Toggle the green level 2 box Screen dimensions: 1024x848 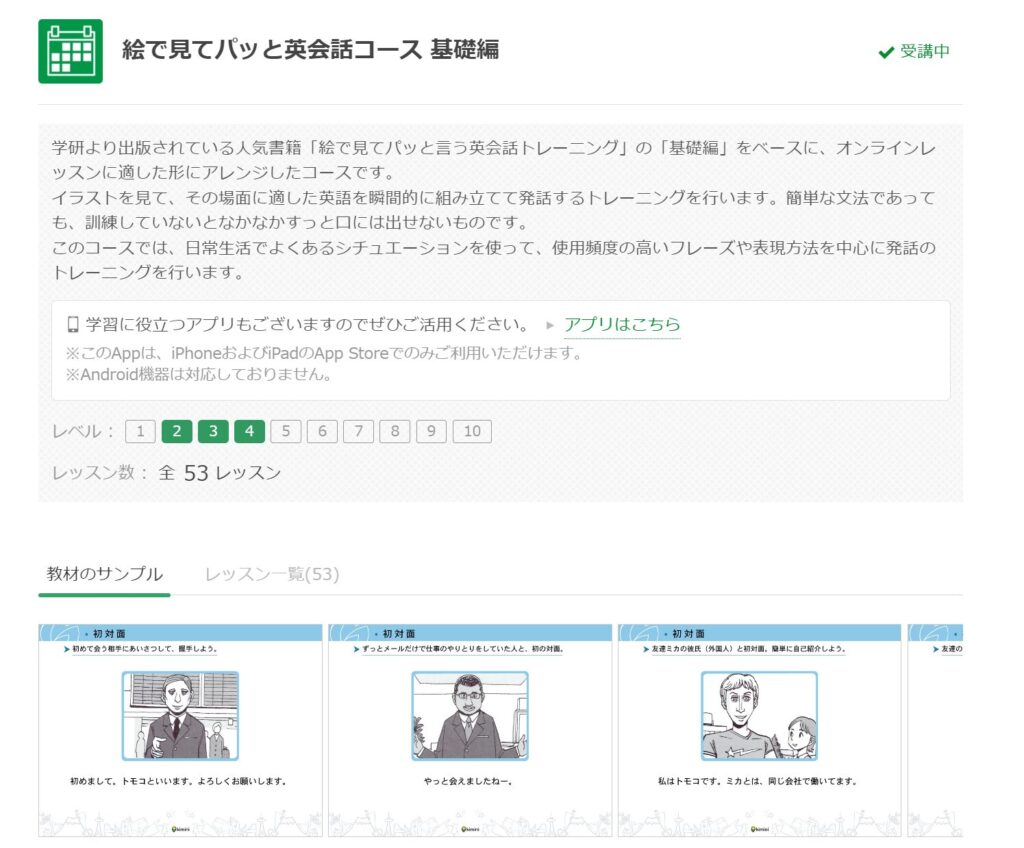point(176,432)
